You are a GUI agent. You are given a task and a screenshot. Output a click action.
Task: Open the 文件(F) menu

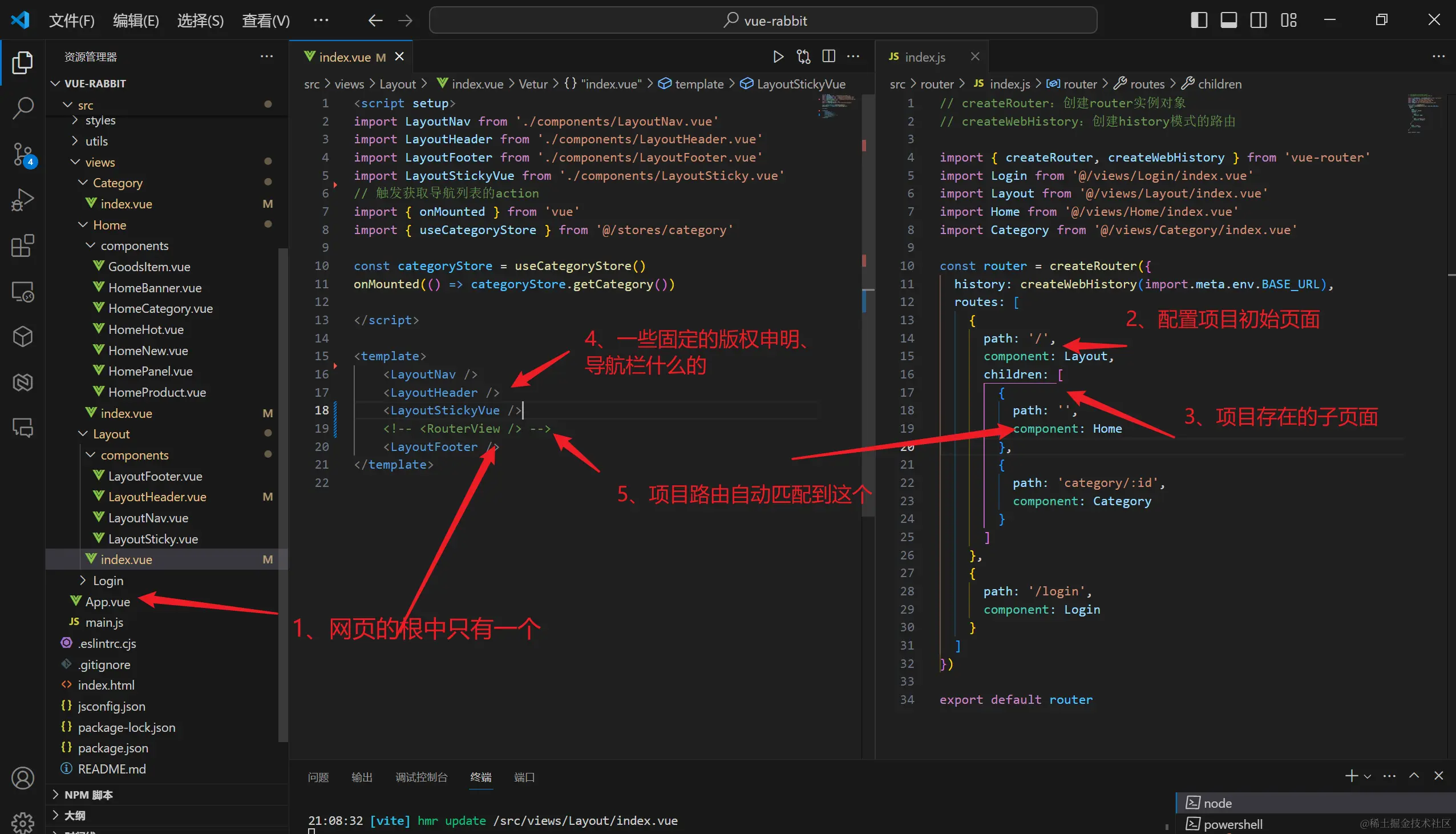tap(71, 21)
